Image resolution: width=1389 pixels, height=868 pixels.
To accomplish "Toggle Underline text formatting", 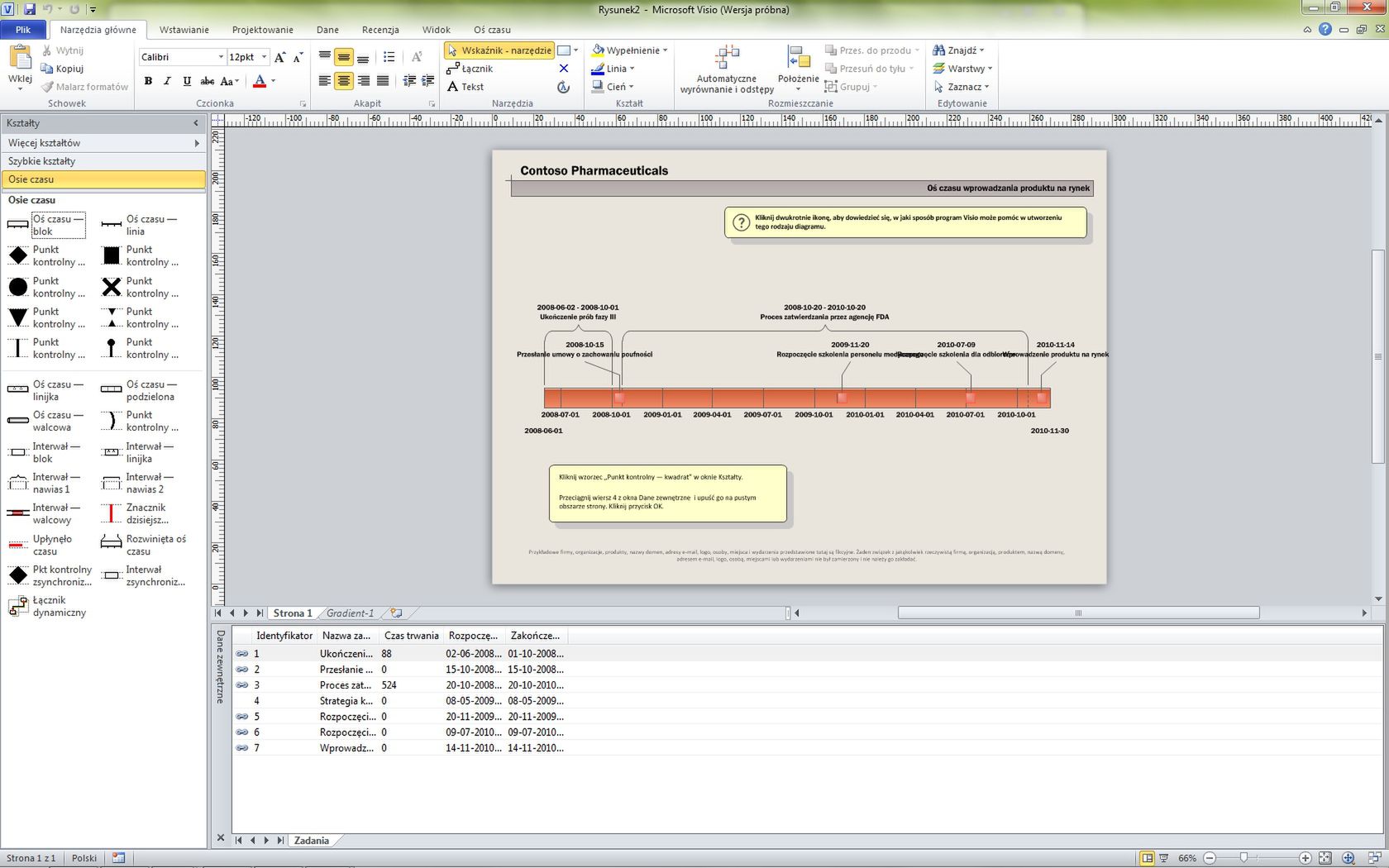I will 187,81.
